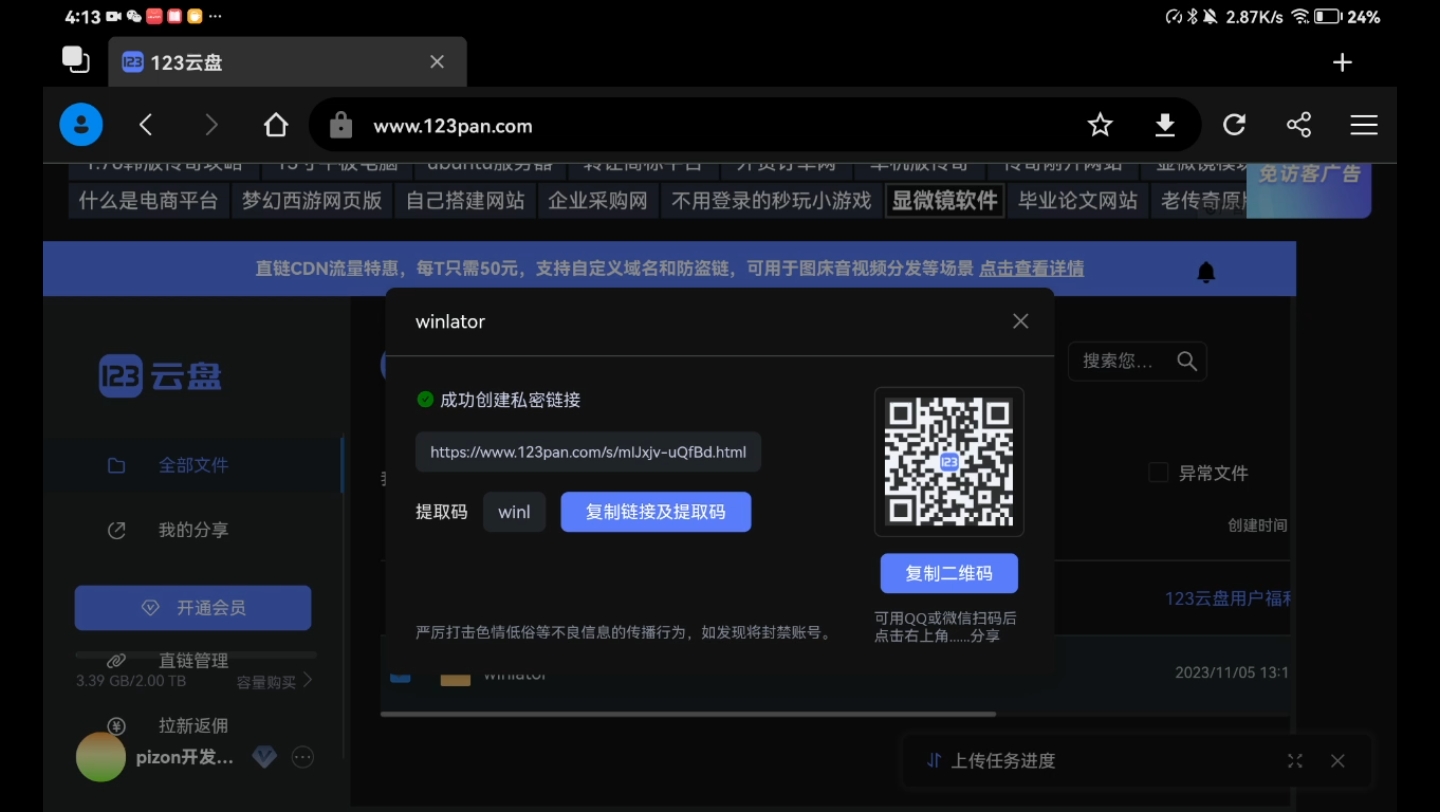Click the battery indicator in status bar
Image resolution: width=1440 pixels, height=812 pixels.
coord(1327,17)
